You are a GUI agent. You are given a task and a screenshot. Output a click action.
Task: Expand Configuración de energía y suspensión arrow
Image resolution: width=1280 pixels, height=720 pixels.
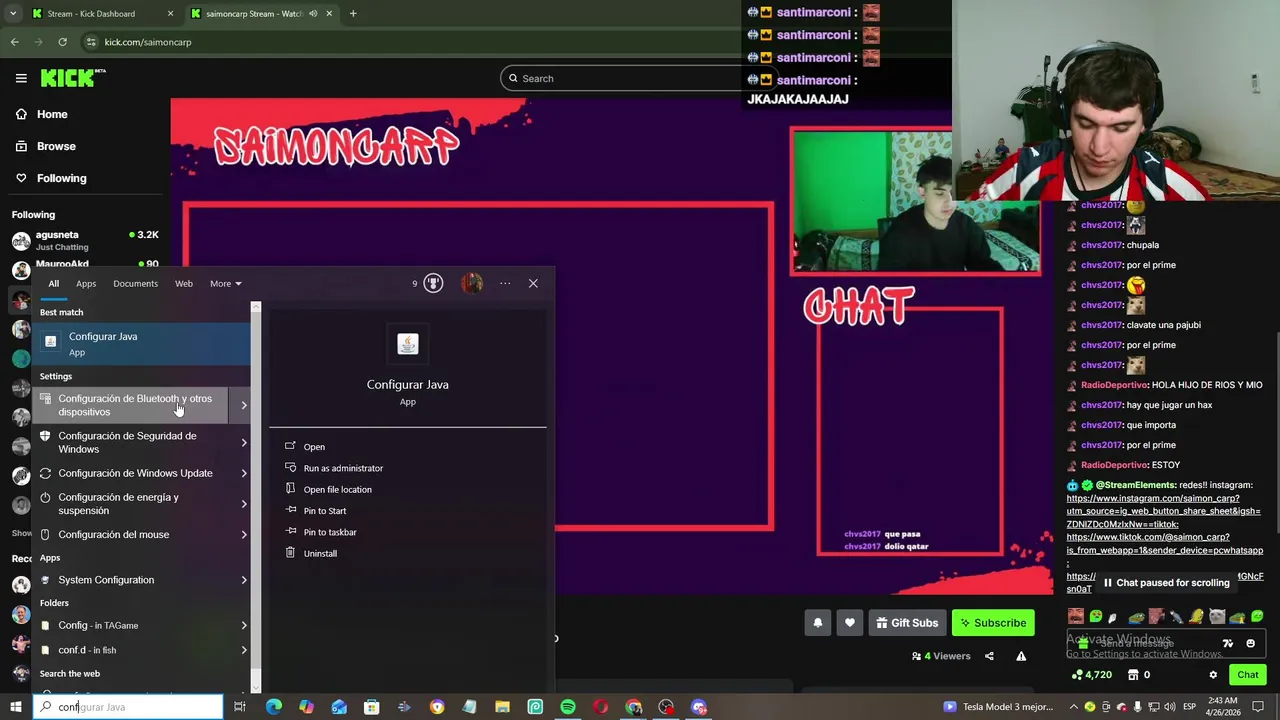pos(244,504)
